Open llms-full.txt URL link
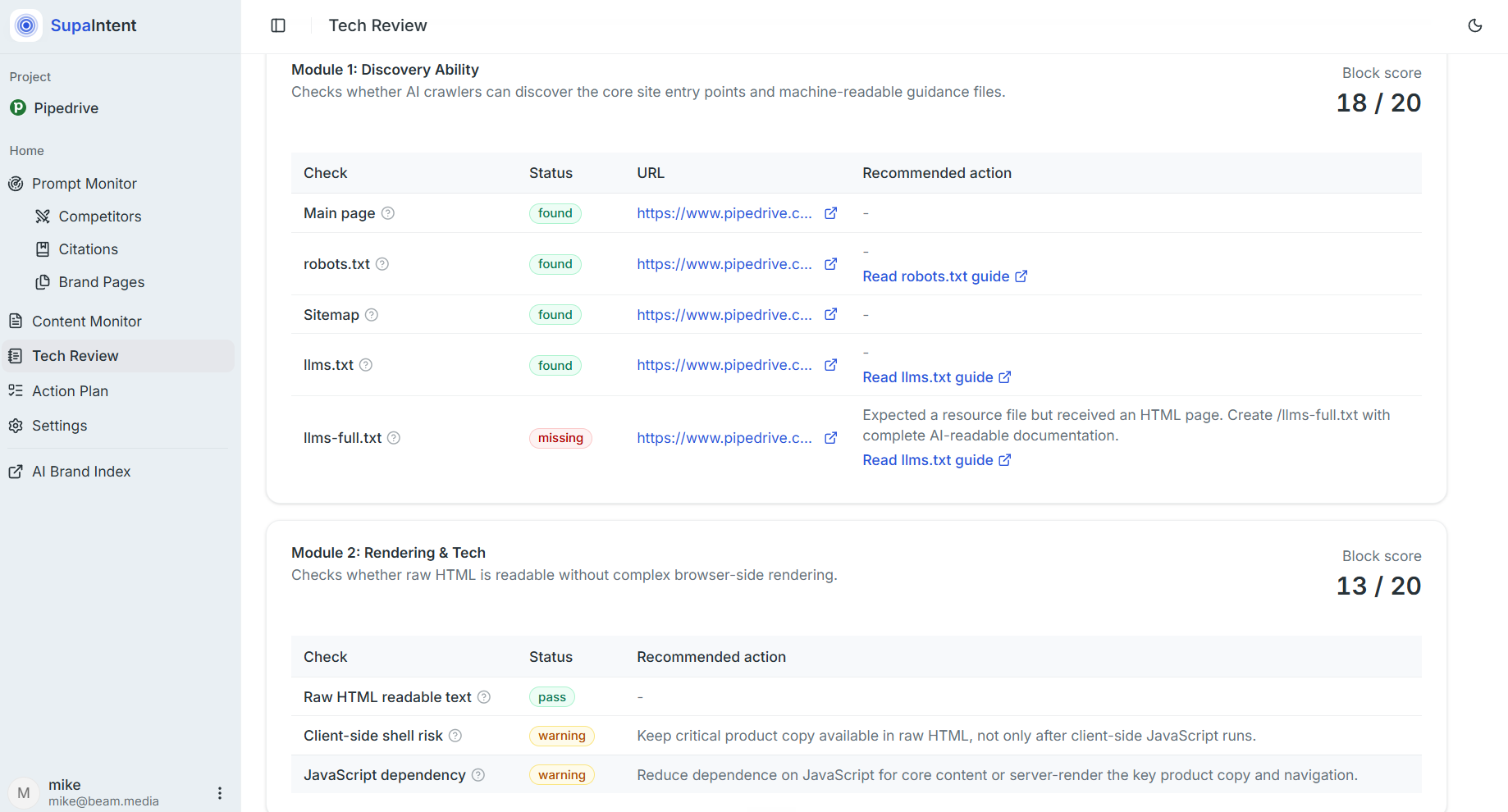 [724, 438]
